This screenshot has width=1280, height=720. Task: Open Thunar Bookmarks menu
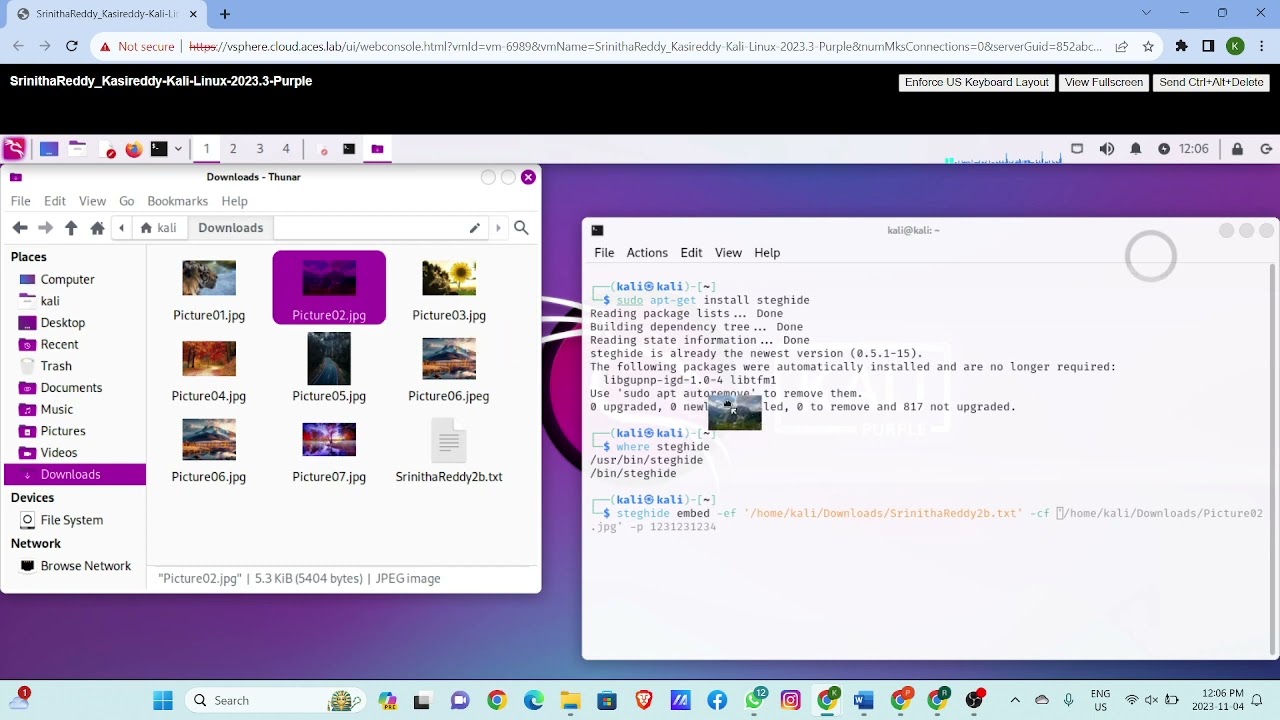pos(177,201)
